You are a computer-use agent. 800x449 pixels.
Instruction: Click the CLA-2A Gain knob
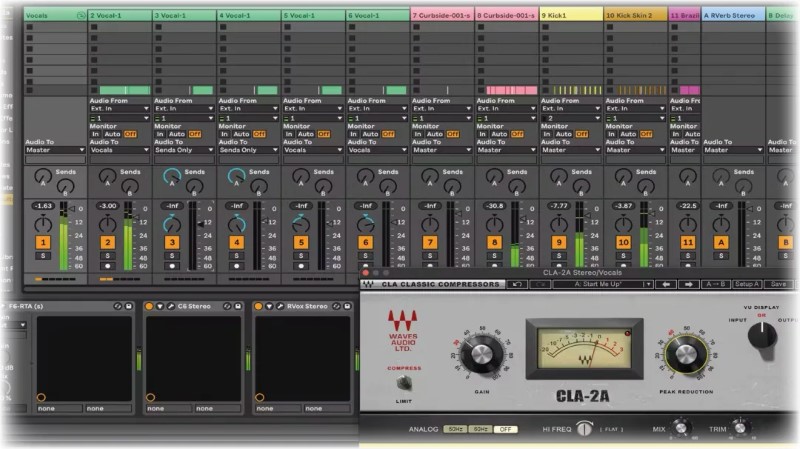pyautogui.click(x=481, y=354)
